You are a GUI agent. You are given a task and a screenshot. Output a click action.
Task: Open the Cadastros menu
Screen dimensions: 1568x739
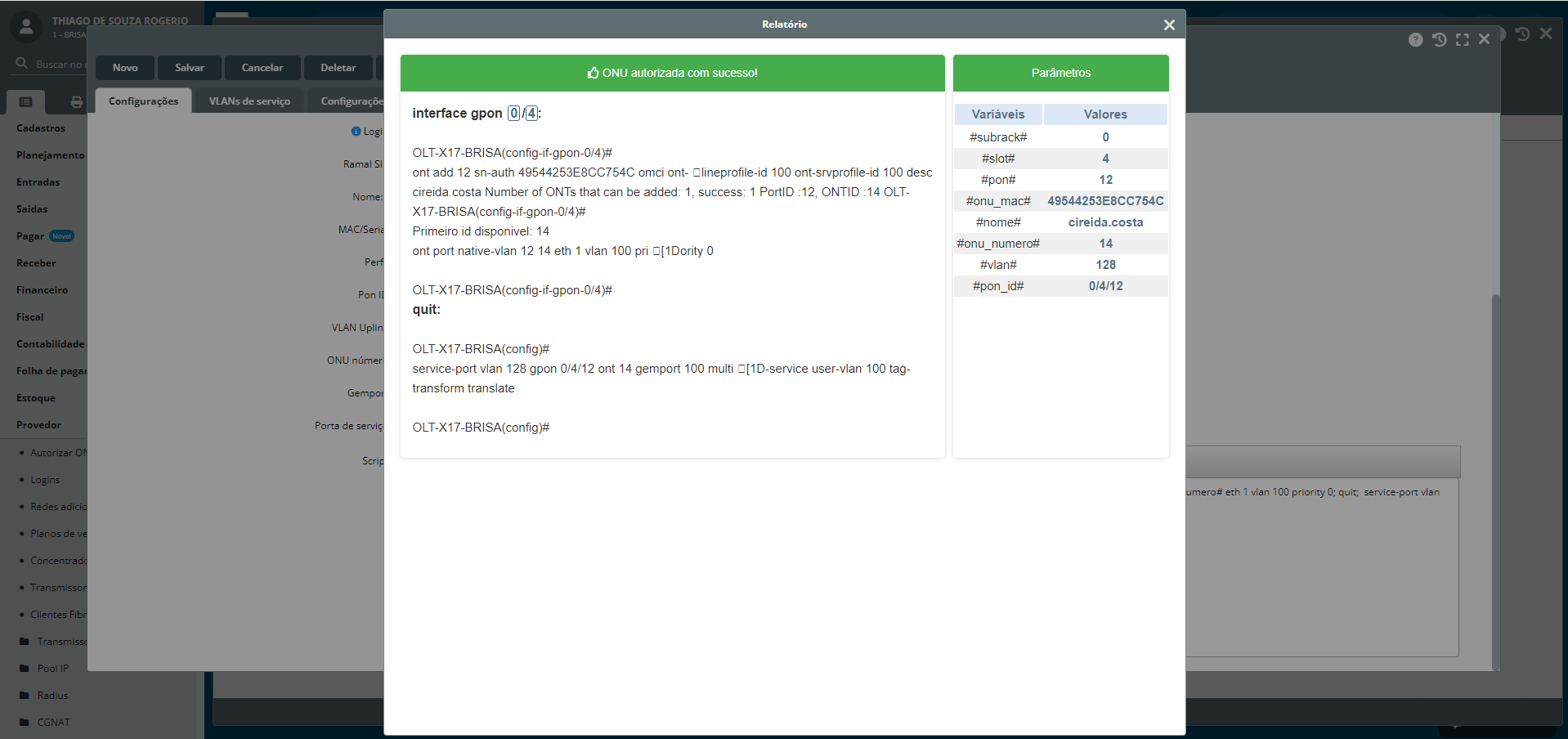point(41,128)
